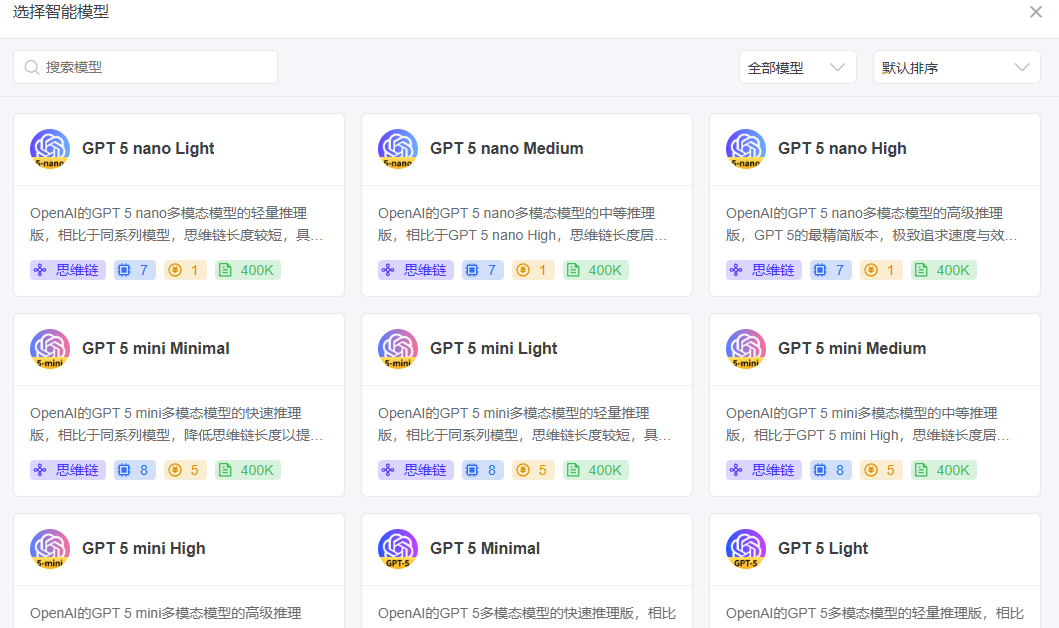The image size is (1059, 628).
Task: Select the GPT 5 nano Light title
Action: pos(148,149)
